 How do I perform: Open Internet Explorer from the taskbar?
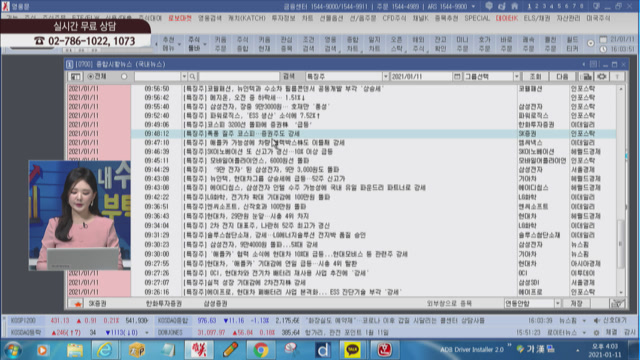click(105, 349)
